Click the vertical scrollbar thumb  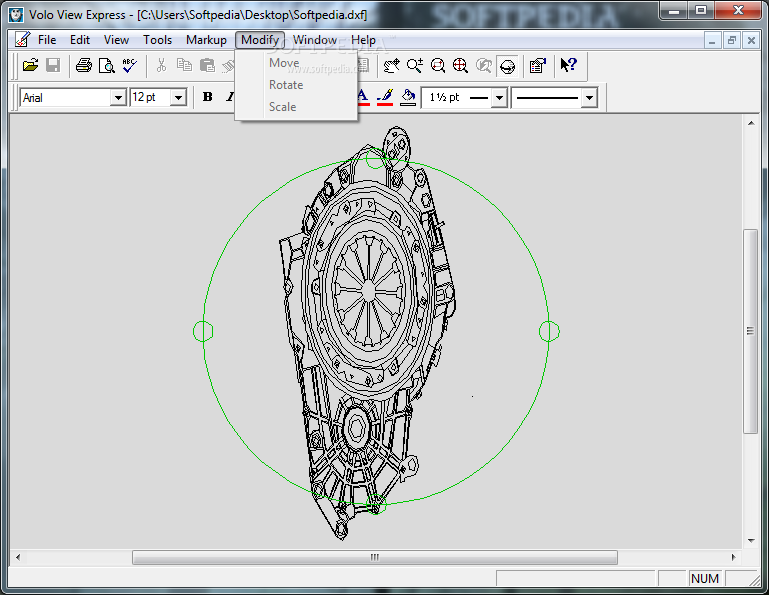pyautogui.click(x=750, y=331)
